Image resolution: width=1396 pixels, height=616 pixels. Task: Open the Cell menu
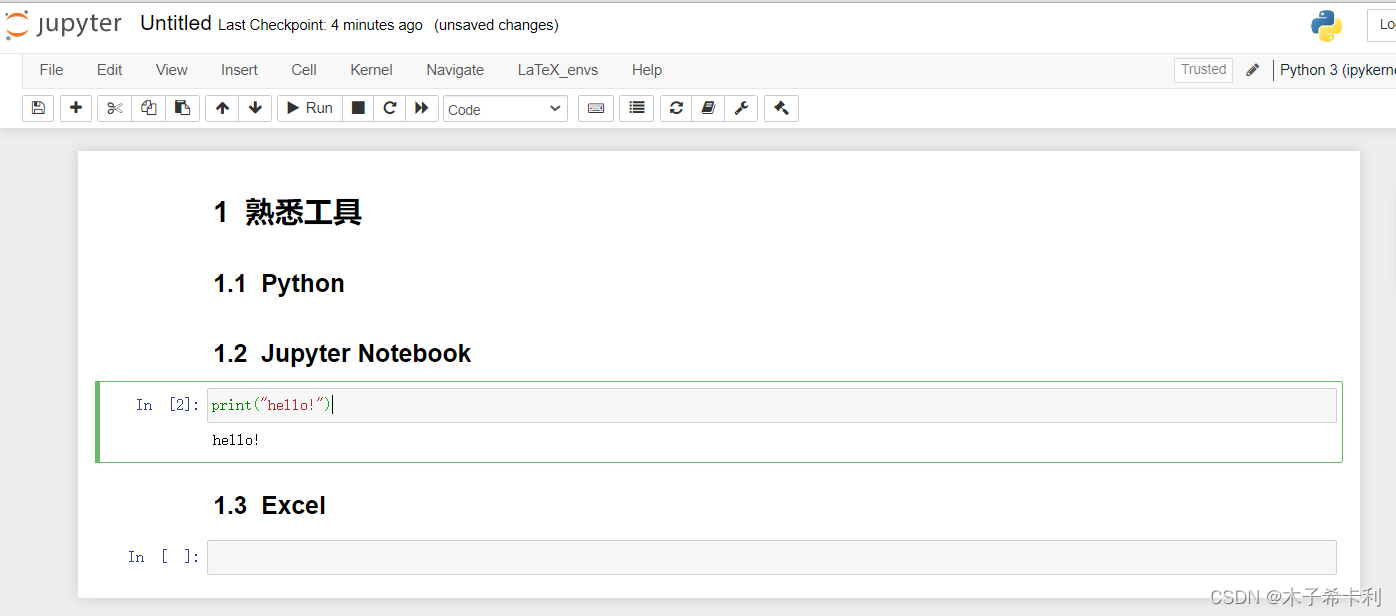(304, 70)
